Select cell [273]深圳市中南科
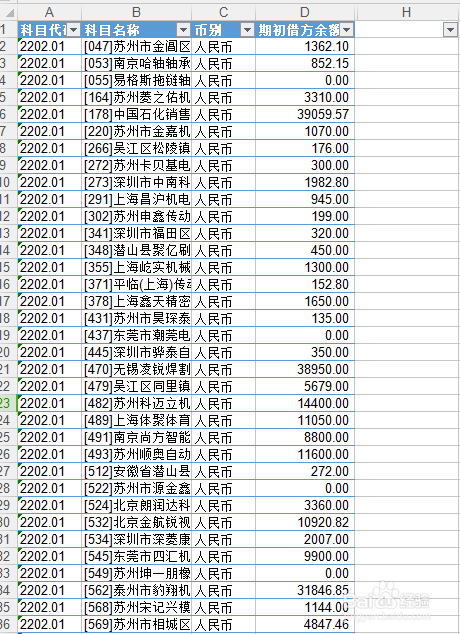 coord(136,182)
